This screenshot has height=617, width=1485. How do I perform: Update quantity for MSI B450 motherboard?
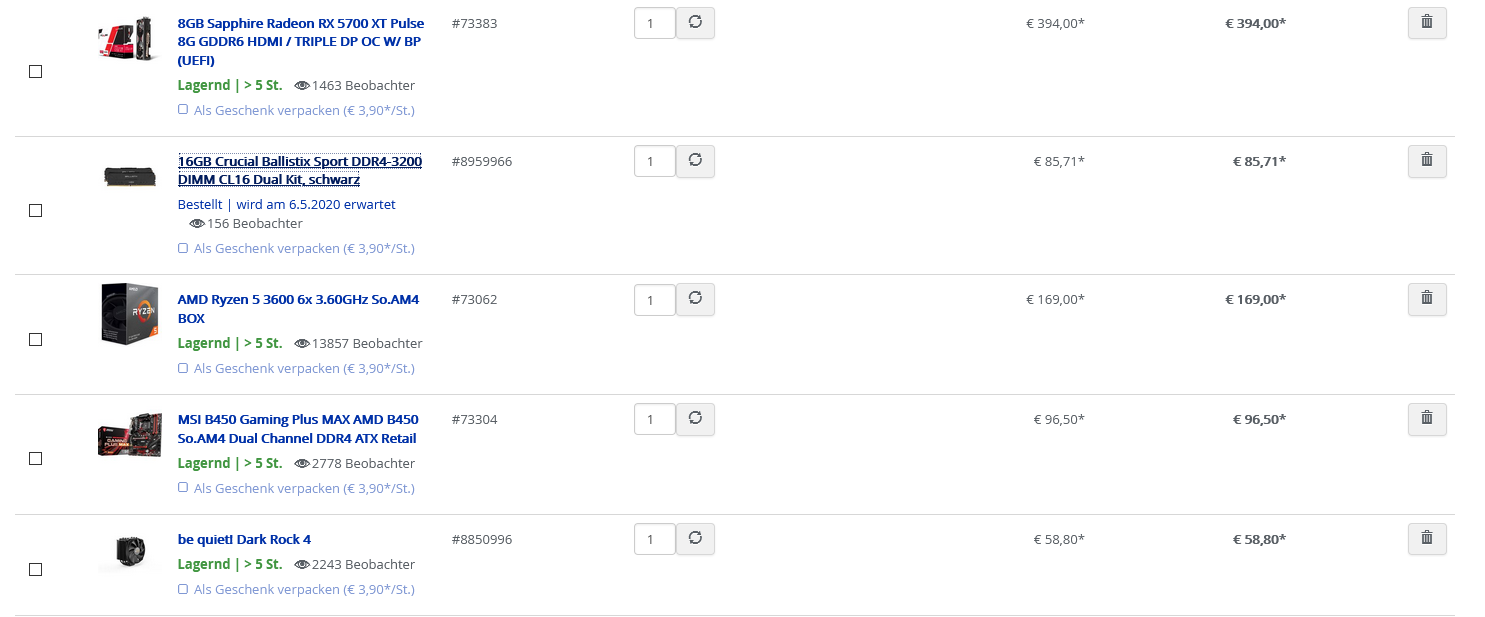695,419
